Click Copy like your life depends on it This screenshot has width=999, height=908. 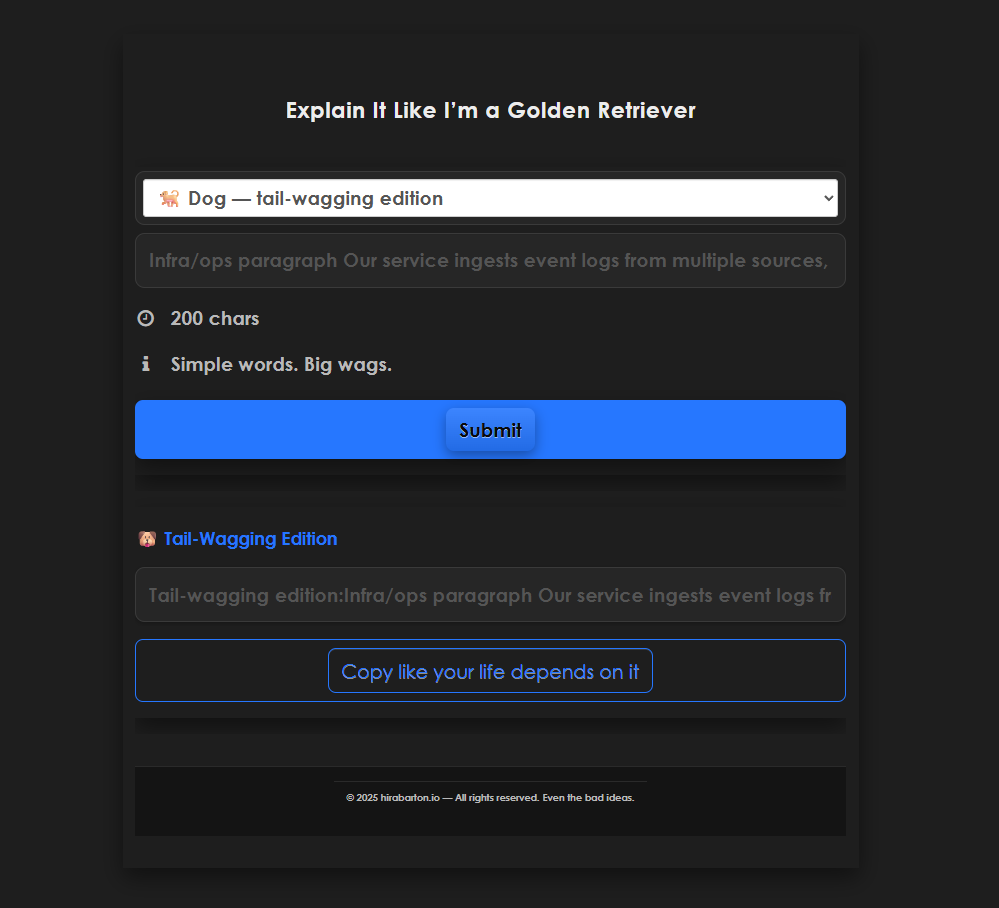click(x=490, y=671)
